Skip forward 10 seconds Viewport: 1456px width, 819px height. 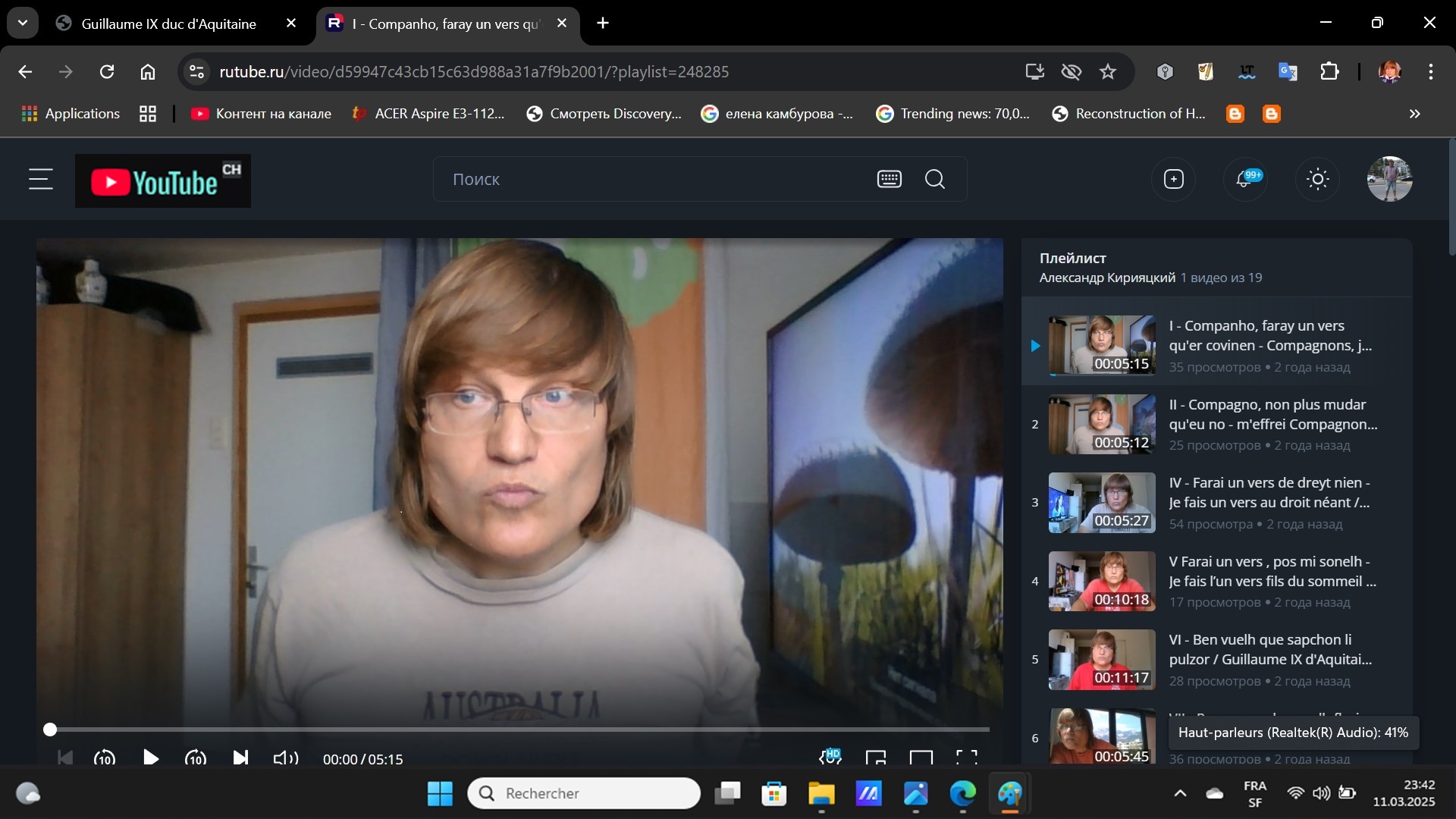click(x=196, y=758)
